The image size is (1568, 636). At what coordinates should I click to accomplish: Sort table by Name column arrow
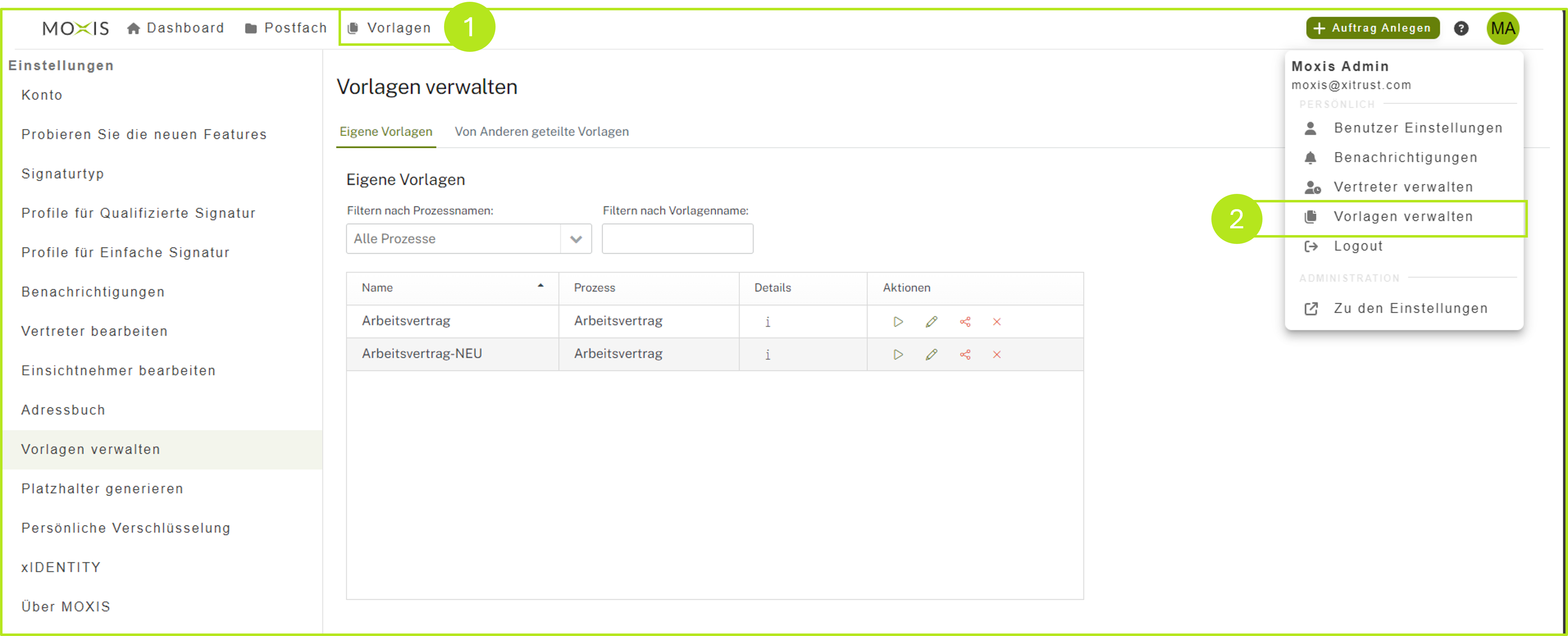click(540, 286)
